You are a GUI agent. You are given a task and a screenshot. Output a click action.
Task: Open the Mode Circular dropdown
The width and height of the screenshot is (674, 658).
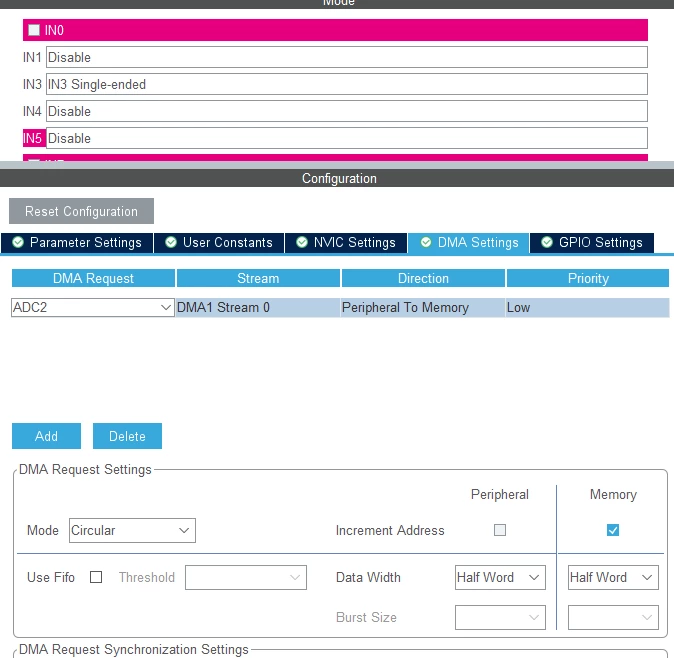tap(132, 530)
